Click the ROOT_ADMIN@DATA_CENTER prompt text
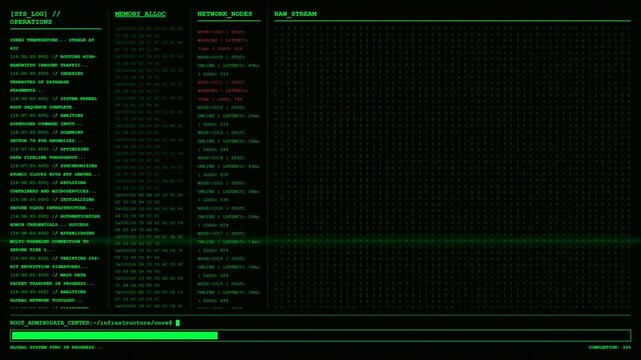Screen dimensions: 641x360 pos(91,323)
